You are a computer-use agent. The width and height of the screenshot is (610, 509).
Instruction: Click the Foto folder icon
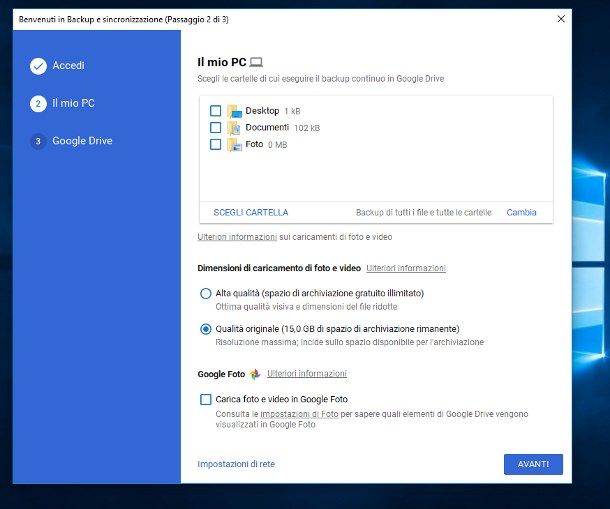tap(234, 145)
